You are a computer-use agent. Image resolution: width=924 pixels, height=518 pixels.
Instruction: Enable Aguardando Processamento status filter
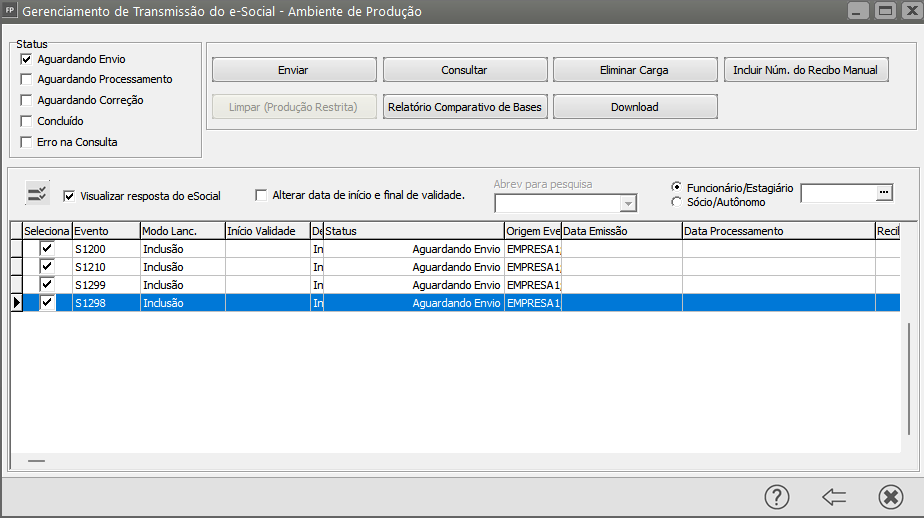[x=27, y=80]
